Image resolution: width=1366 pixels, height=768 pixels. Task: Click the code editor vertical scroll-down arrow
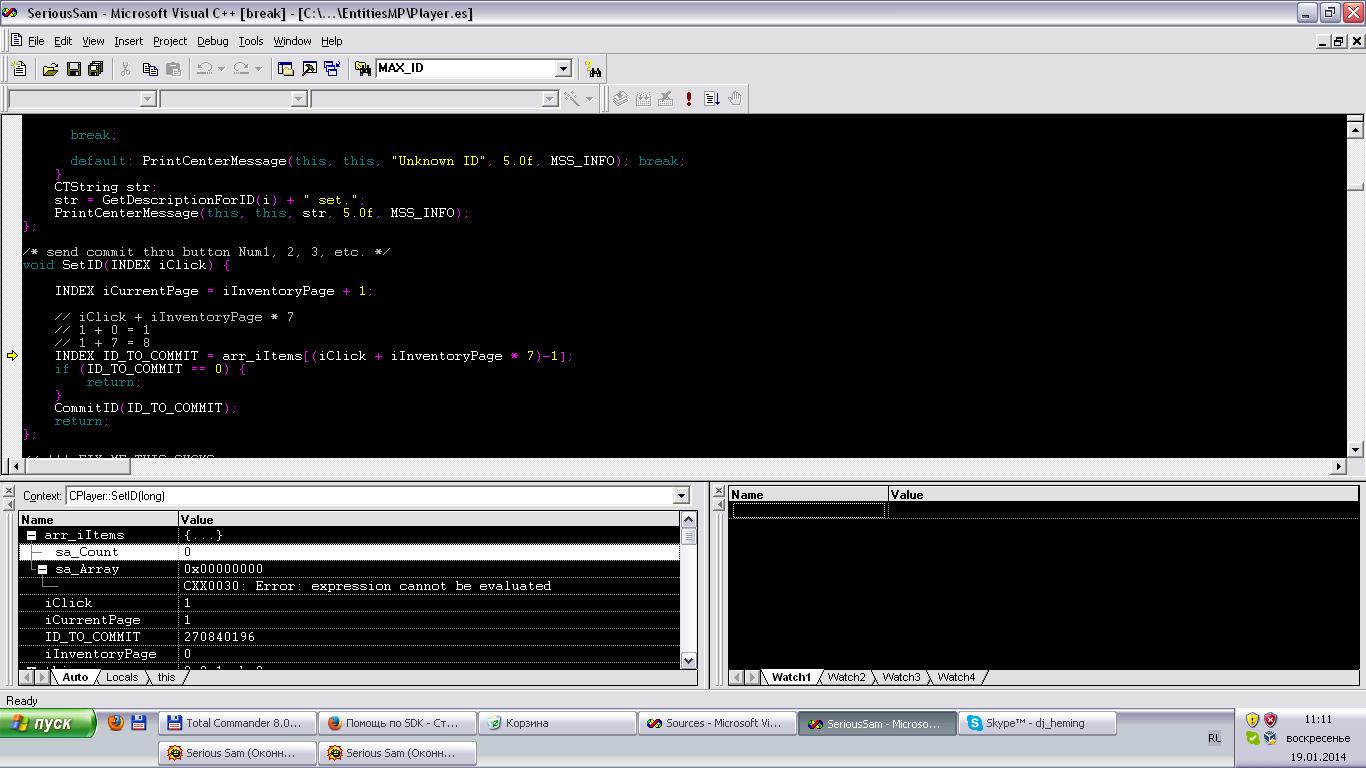coord(1356,450)
